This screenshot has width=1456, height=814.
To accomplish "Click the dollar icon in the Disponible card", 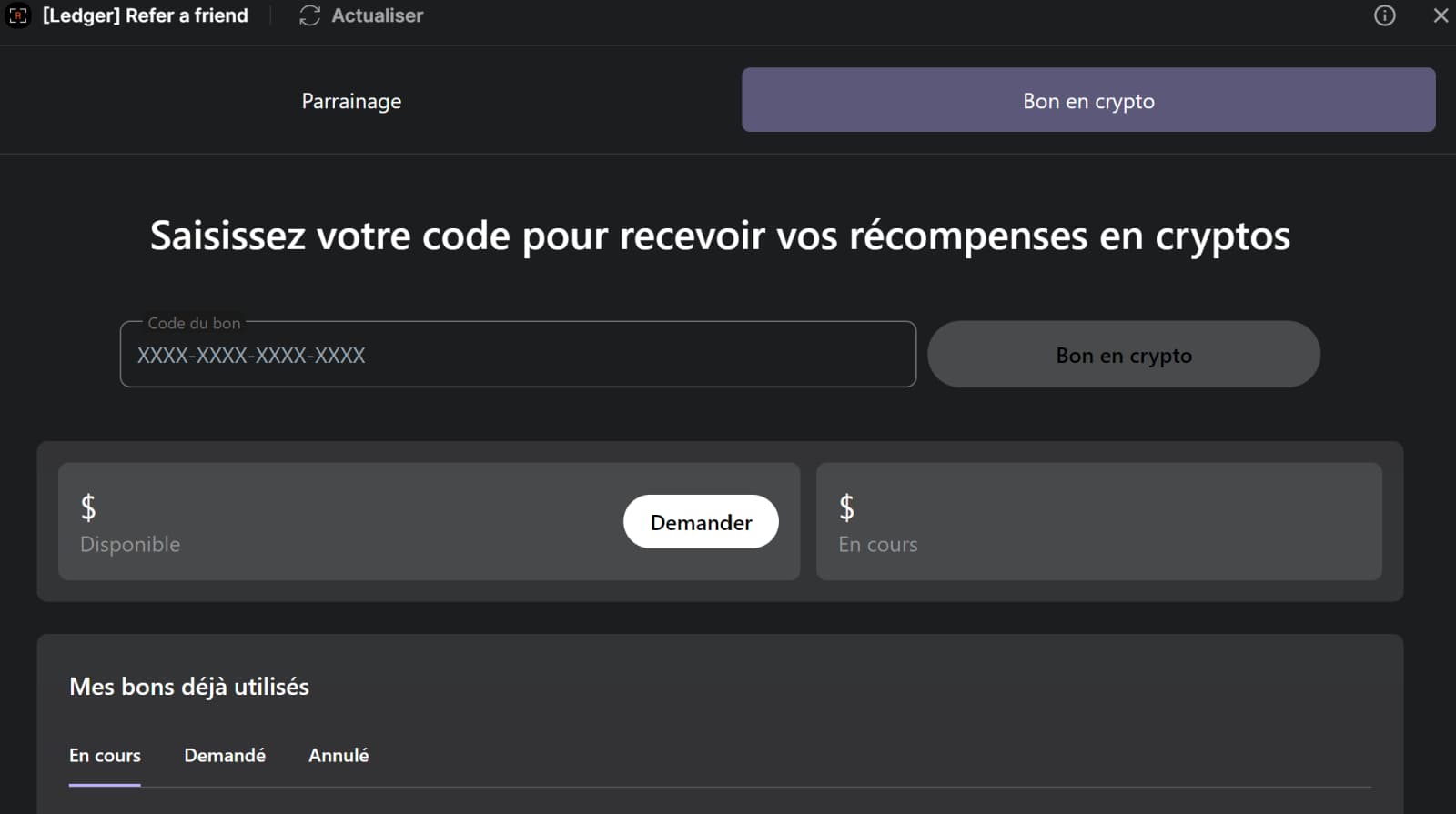I will pos(87,508).
